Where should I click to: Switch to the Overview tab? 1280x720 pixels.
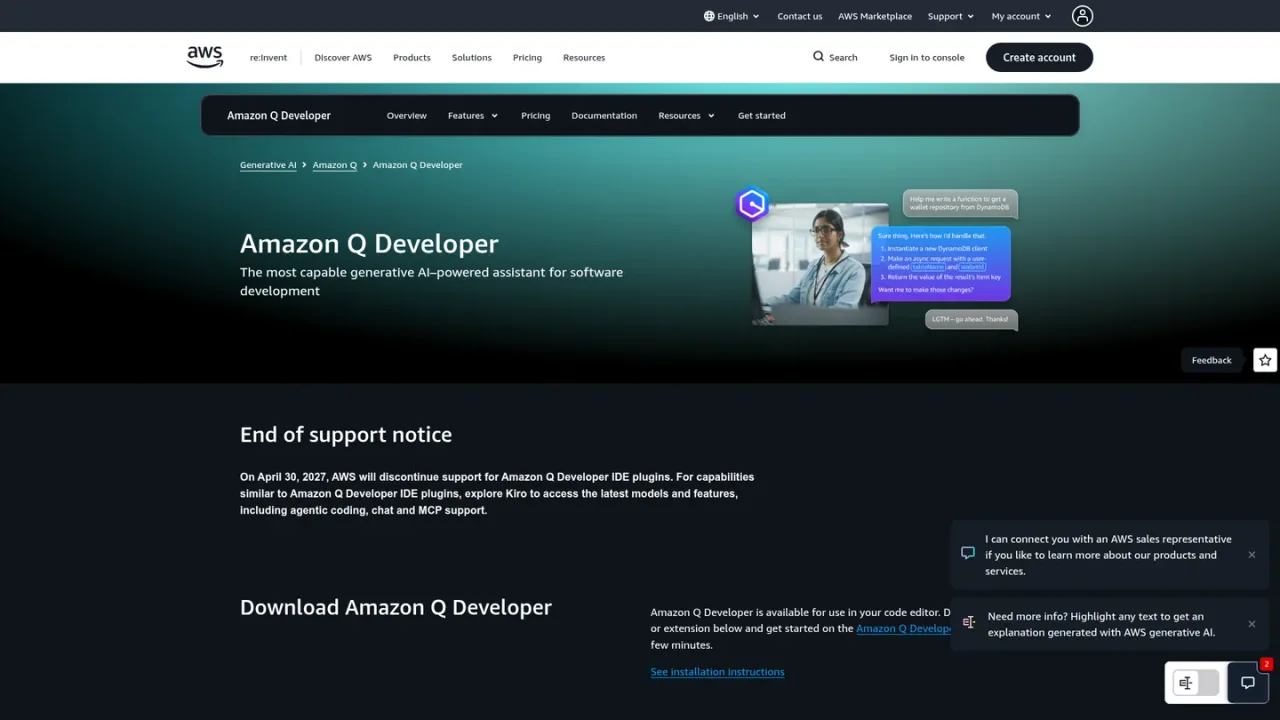[407, 115]
